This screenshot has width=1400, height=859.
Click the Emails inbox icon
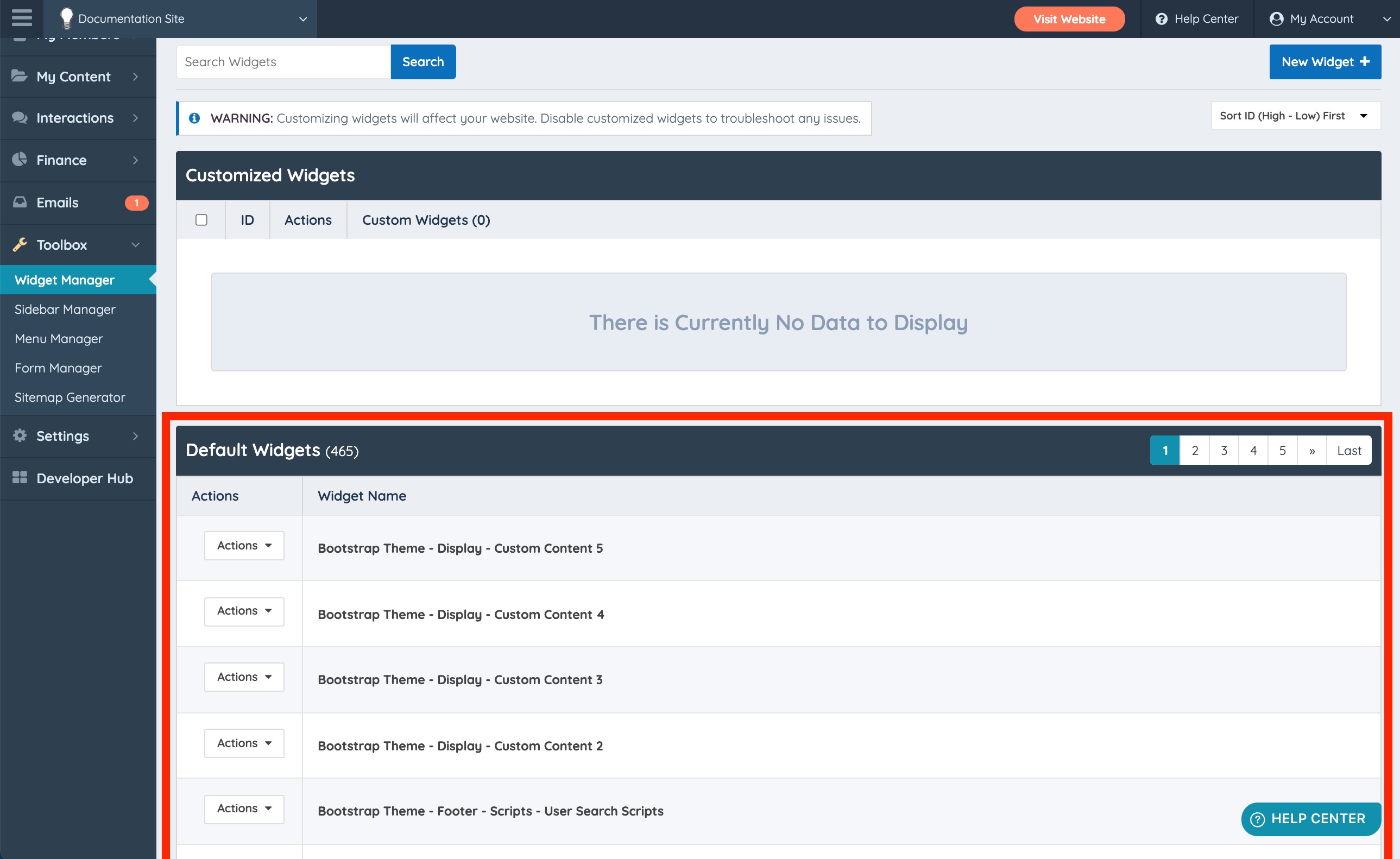click(20, 202)
